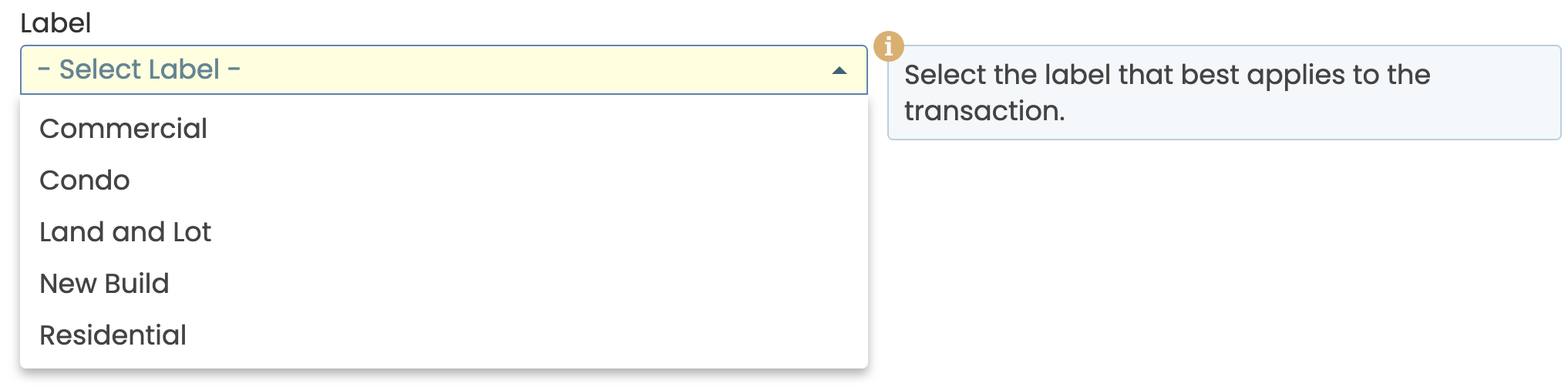The height and width of the screenshot is (387, 1568).
Task: Open the Select Label combo box
Action: tap(443, 70)
